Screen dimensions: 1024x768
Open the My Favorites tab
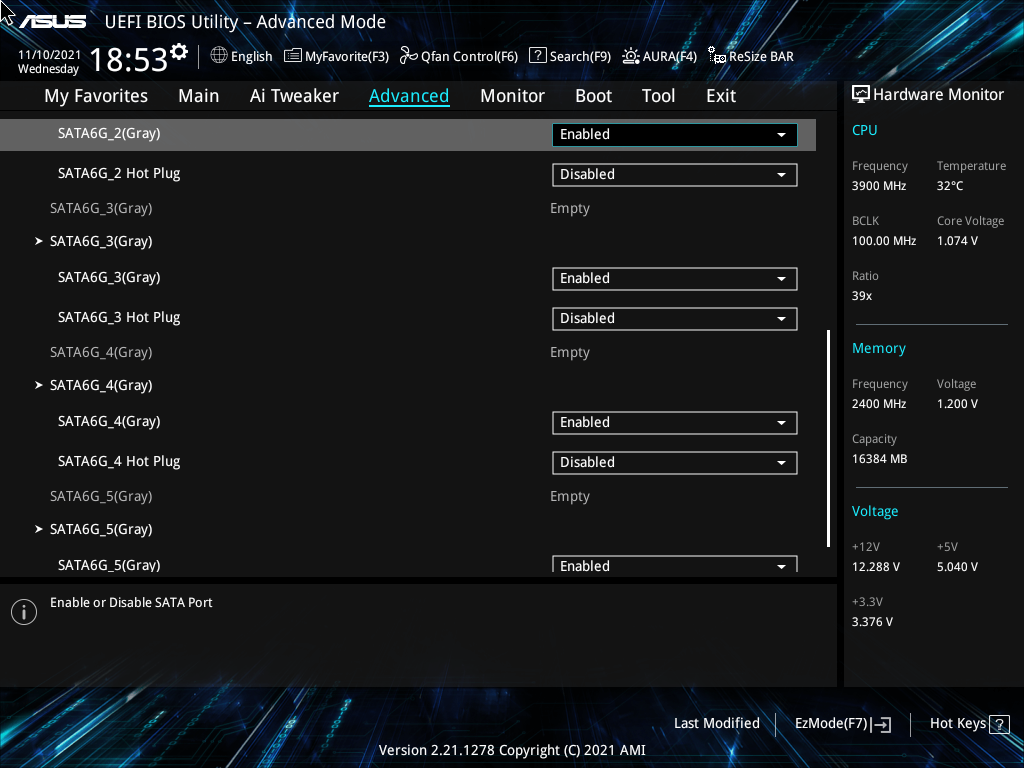(96, 96)
